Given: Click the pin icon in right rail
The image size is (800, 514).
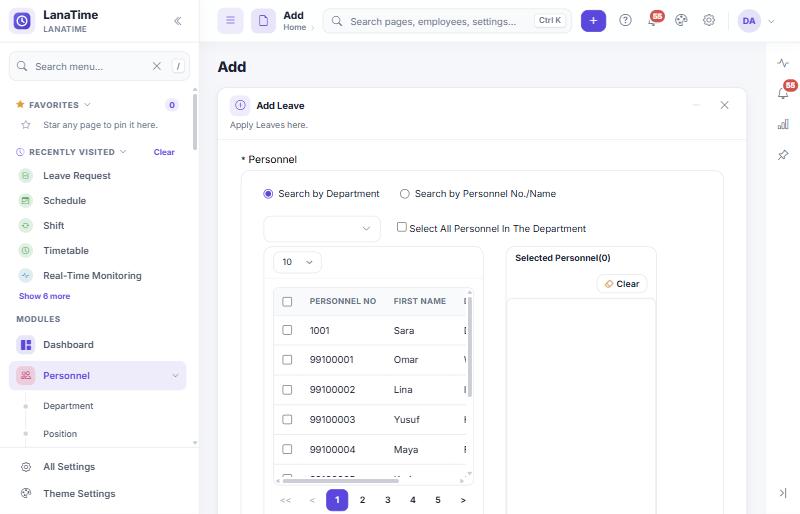Looking at the screenshot, I should click(783, 155).
